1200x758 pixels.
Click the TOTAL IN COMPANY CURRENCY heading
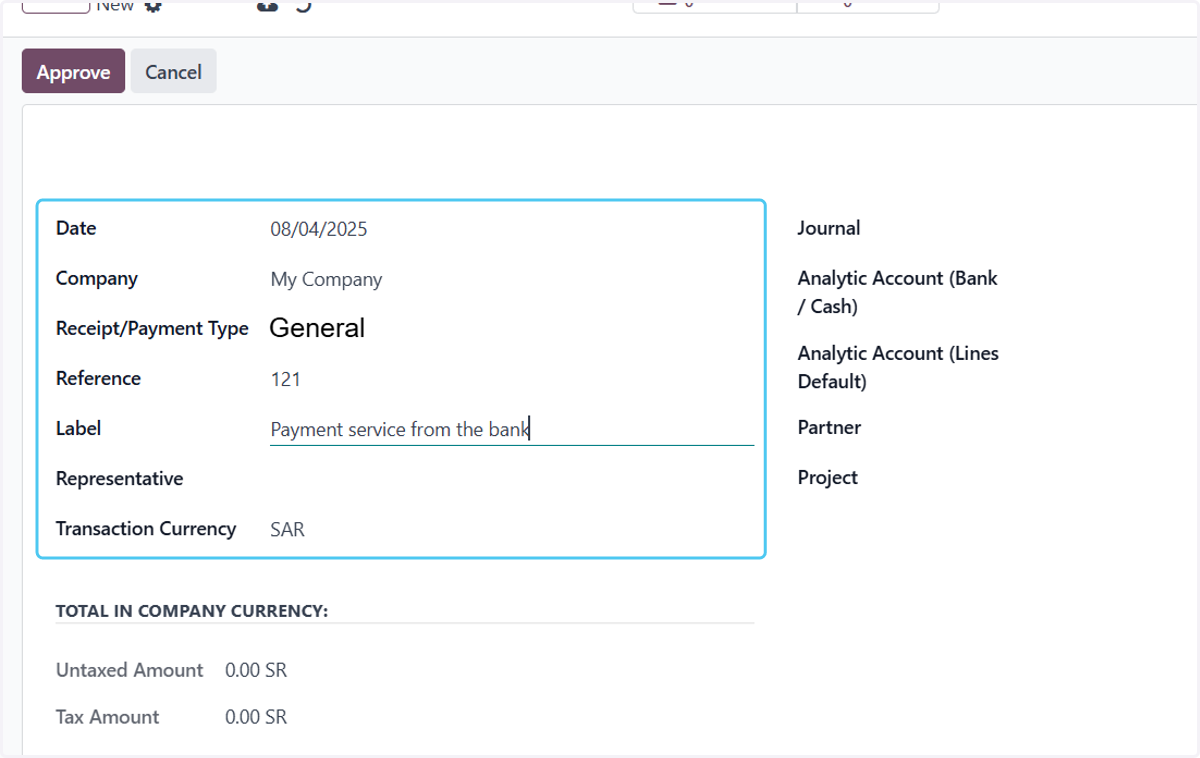[x=192, y=611]
